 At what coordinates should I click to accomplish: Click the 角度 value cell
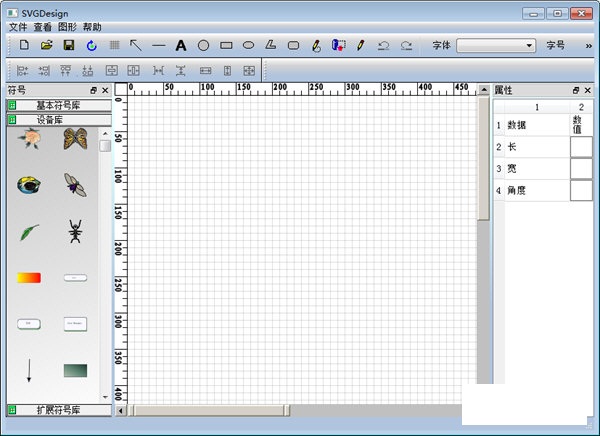coord(581,191)
